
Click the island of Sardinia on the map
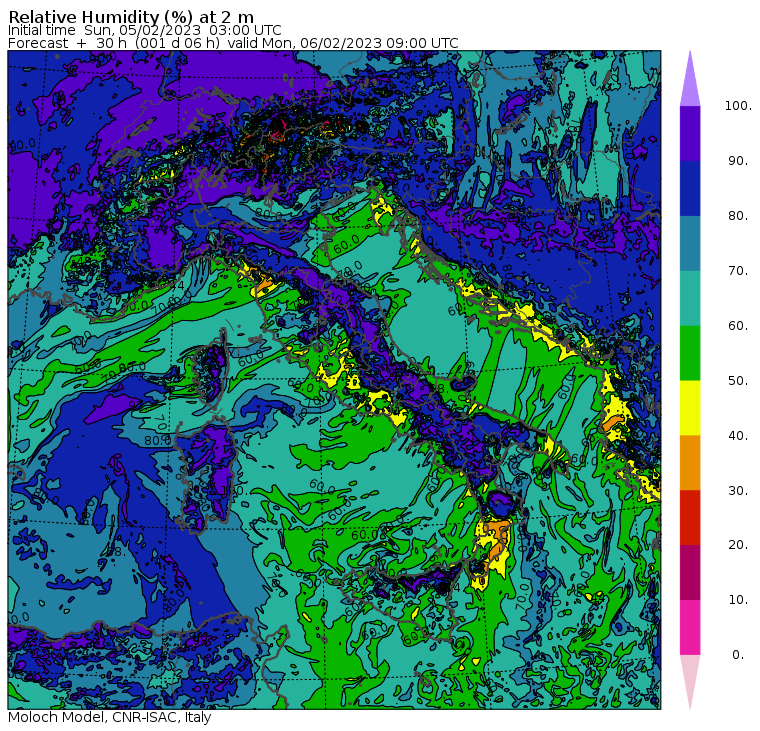click(206, 477)
